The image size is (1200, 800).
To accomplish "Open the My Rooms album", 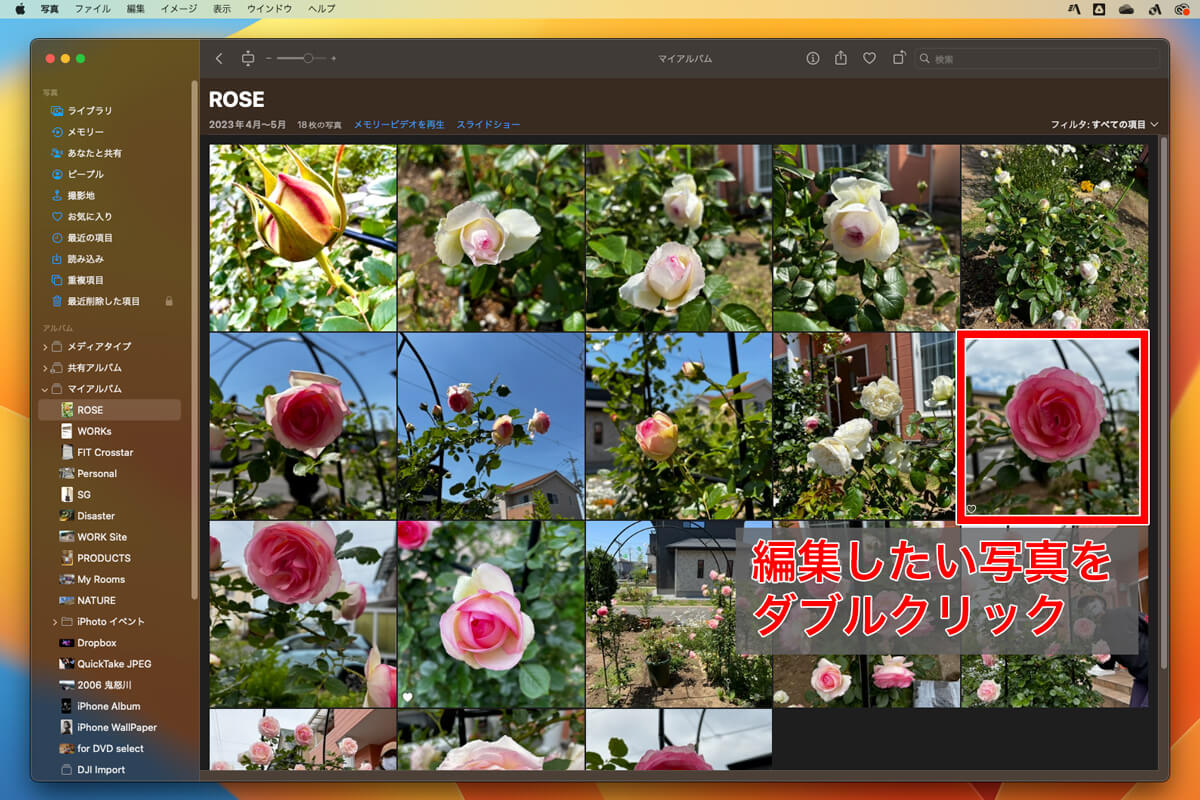I will 109,579.
